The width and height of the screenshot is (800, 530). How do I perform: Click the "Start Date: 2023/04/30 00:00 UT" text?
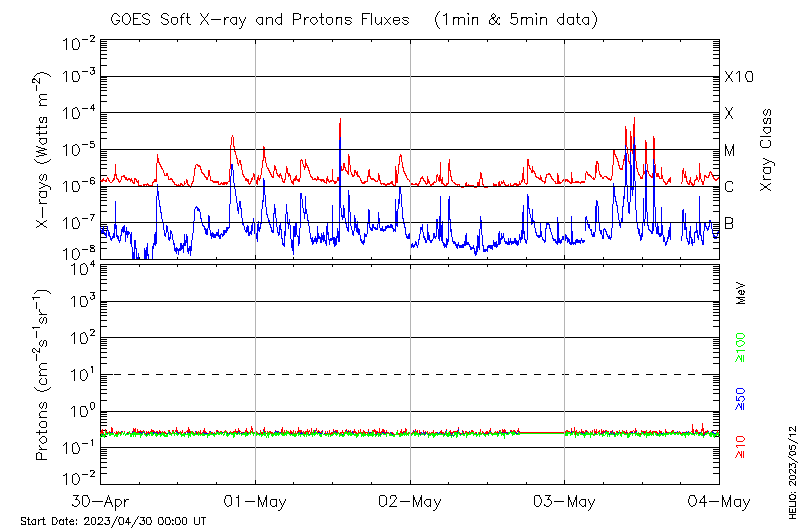point(113,521)
